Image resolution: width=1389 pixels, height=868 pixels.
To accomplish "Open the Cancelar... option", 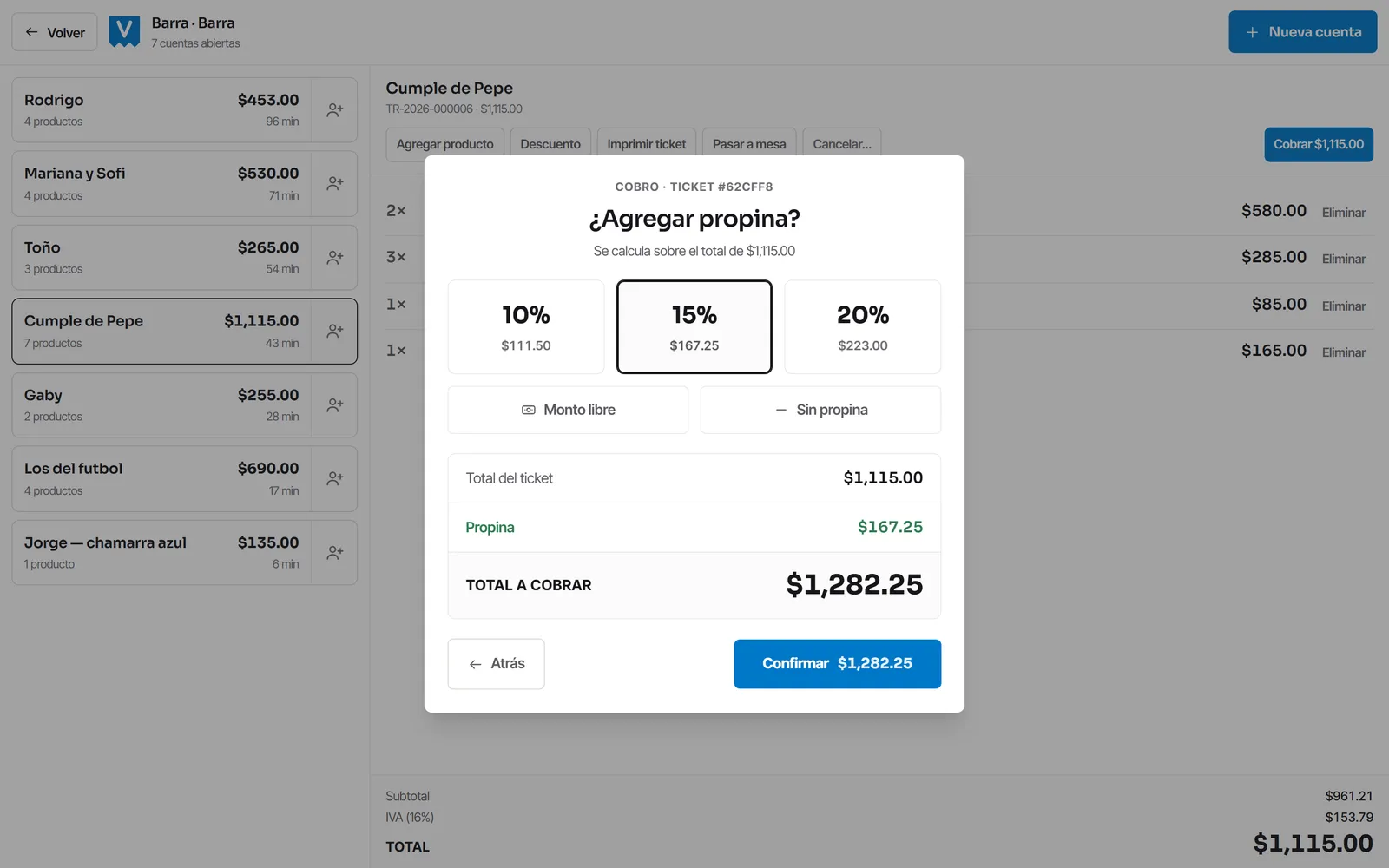I will pyautogui.click(x=842, y=144).
